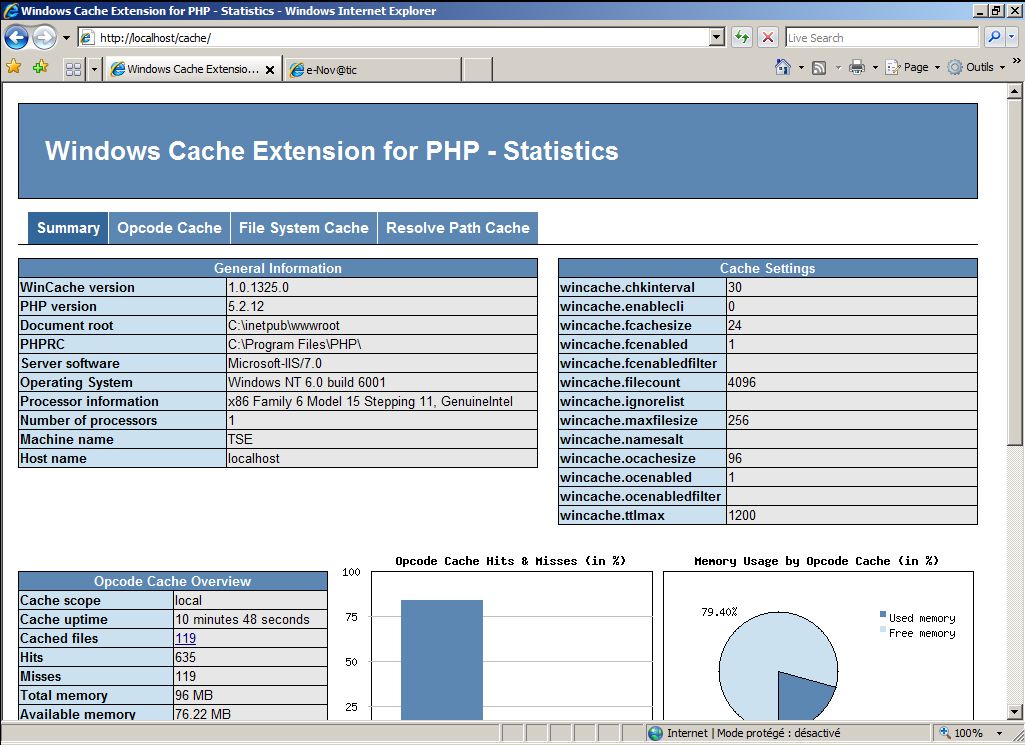The width and height of the screenshot is (1025, 745).
Task: Click the Internet zone globe status icon
Action: coord(655,733)
